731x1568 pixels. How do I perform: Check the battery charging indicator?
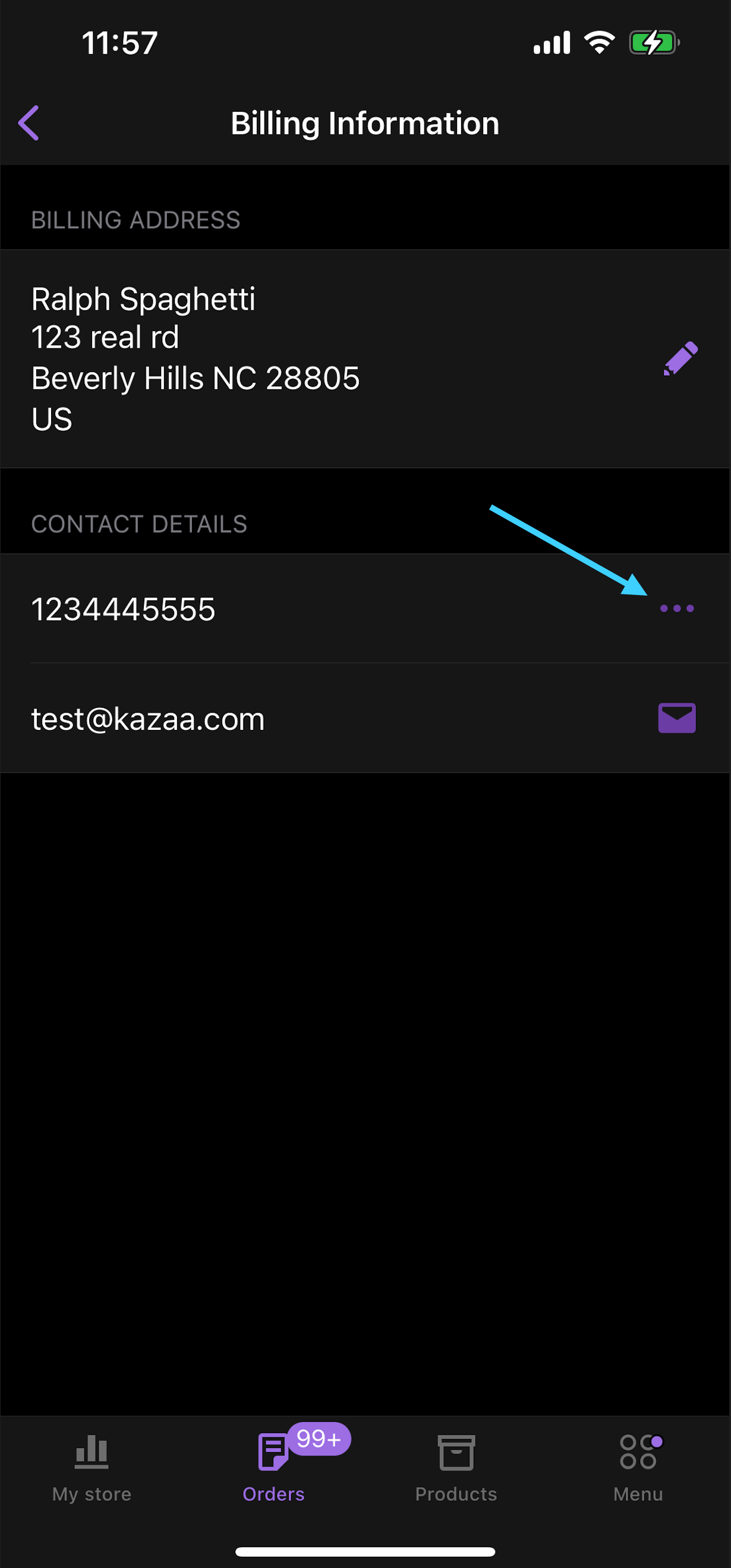point(654,43)
